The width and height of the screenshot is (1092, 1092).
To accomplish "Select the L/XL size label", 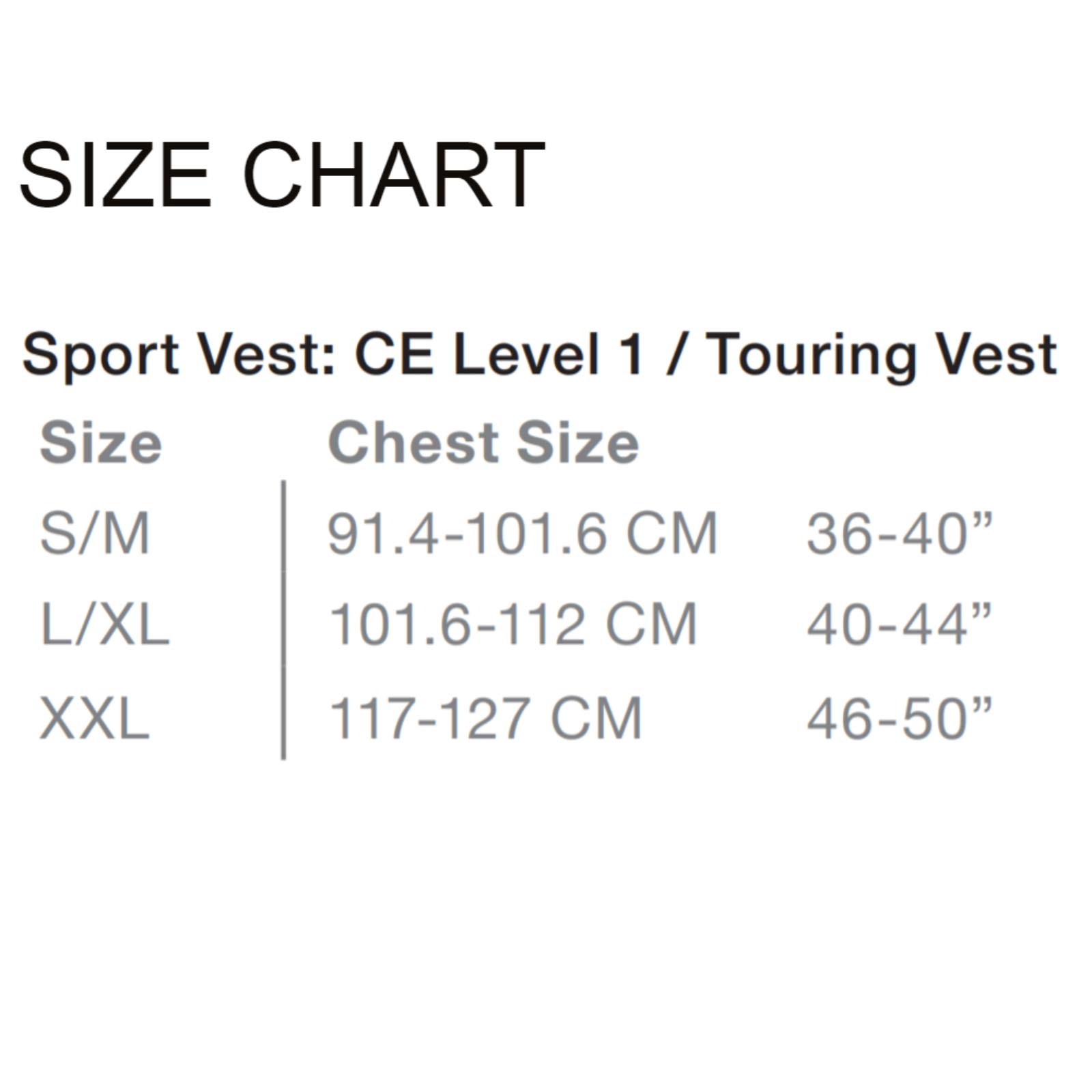I will 104,624.
